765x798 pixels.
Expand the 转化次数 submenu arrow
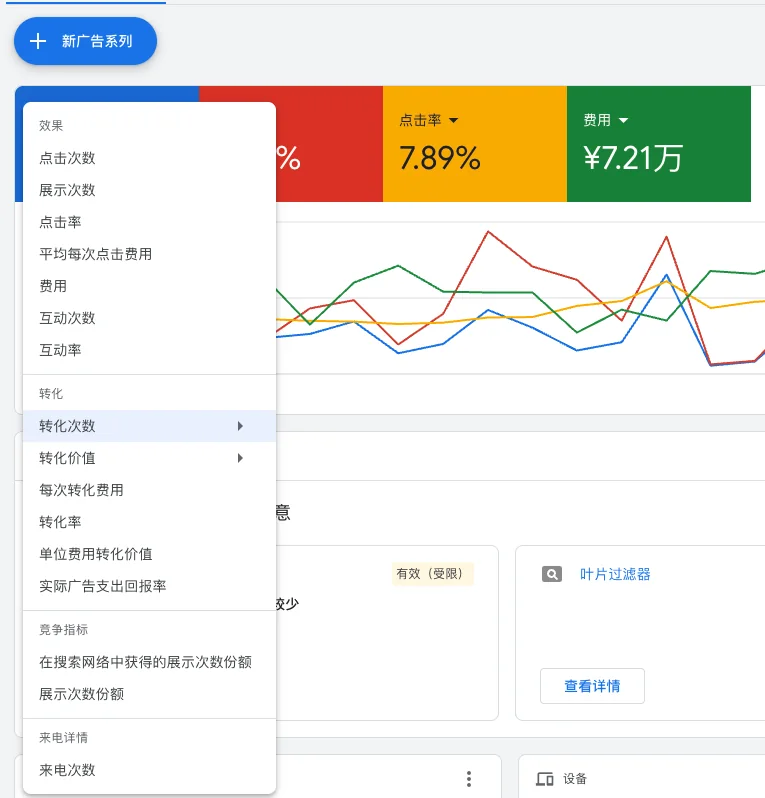tap(240, 426)
